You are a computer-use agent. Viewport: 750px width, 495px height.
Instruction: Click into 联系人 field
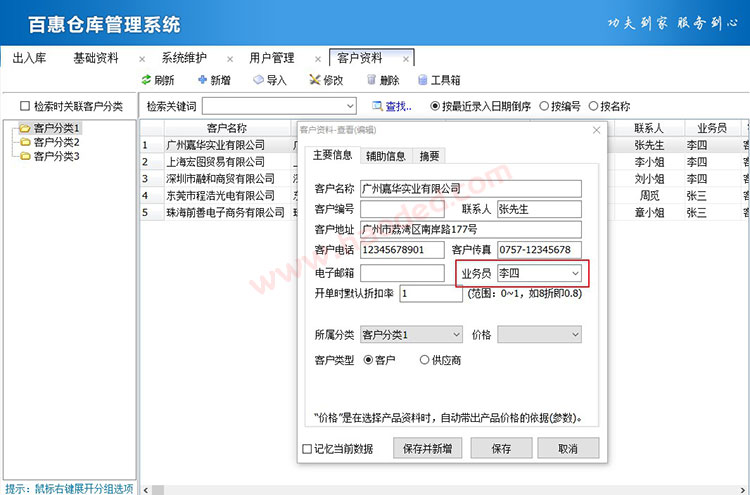(x=539, y=209)
